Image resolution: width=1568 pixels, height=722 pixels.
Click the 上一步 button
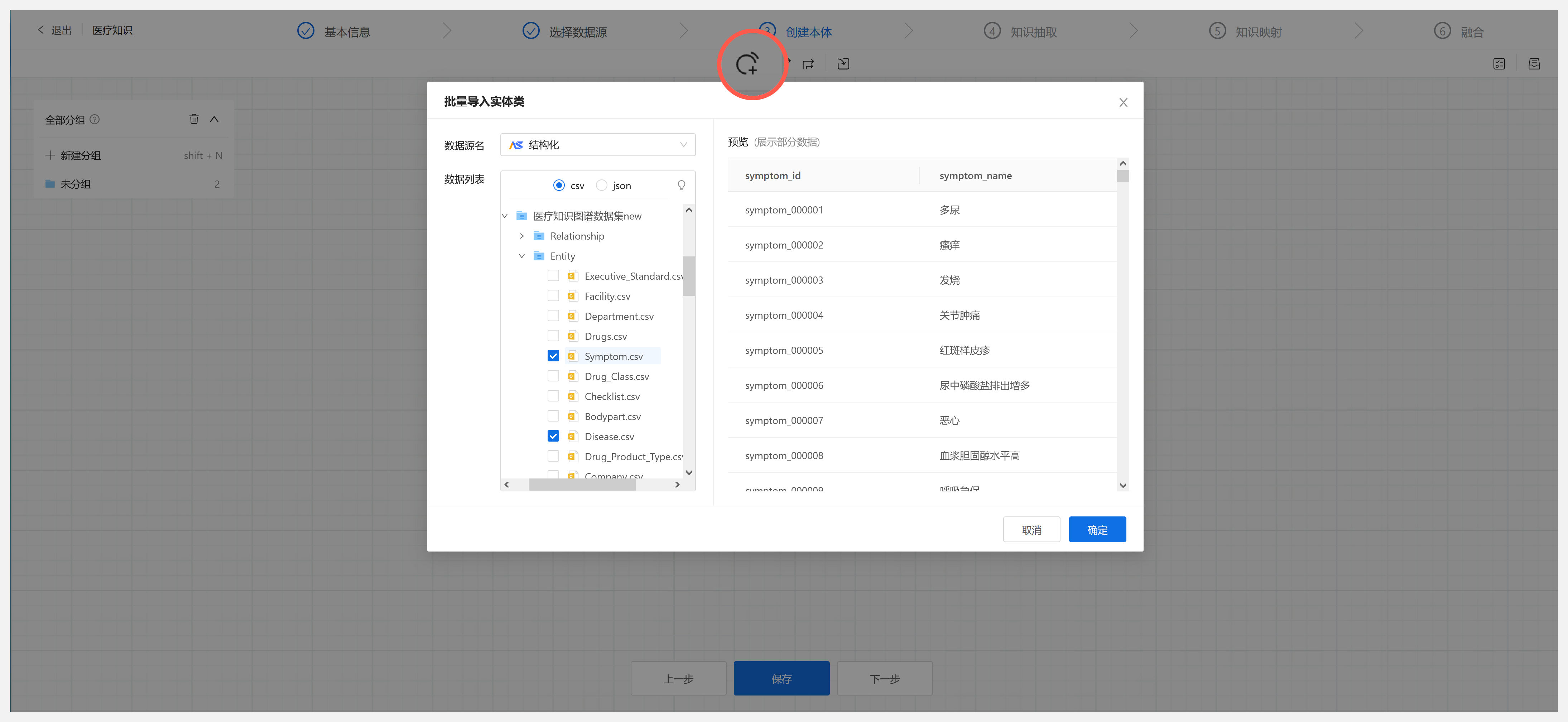tap(678, 678)
